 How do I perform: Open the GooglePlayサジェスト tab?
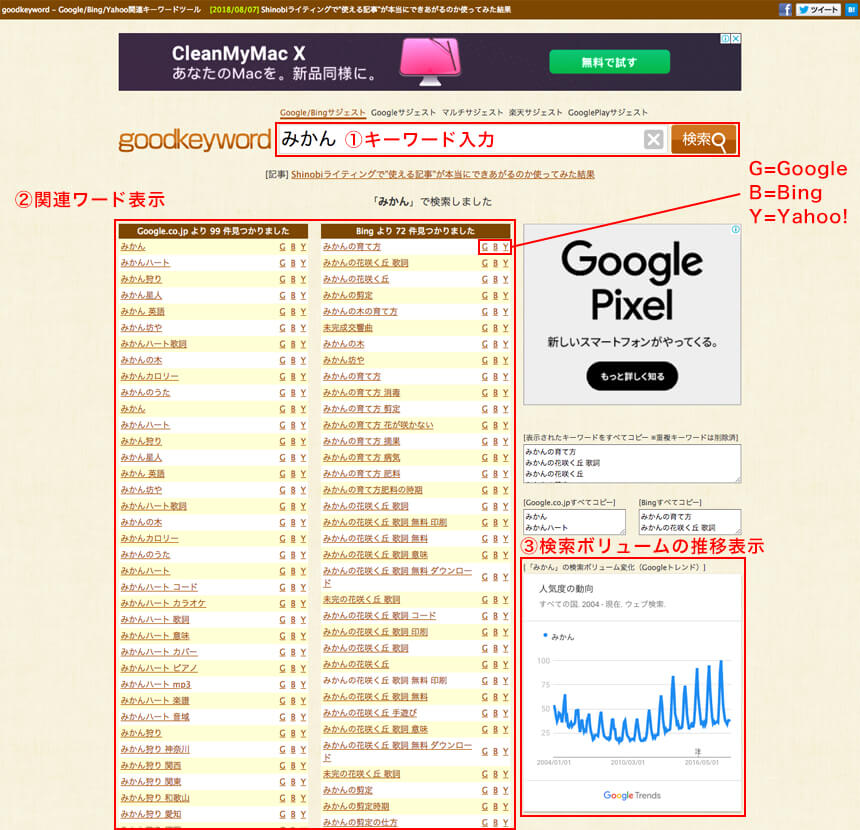tap(608, 112)
